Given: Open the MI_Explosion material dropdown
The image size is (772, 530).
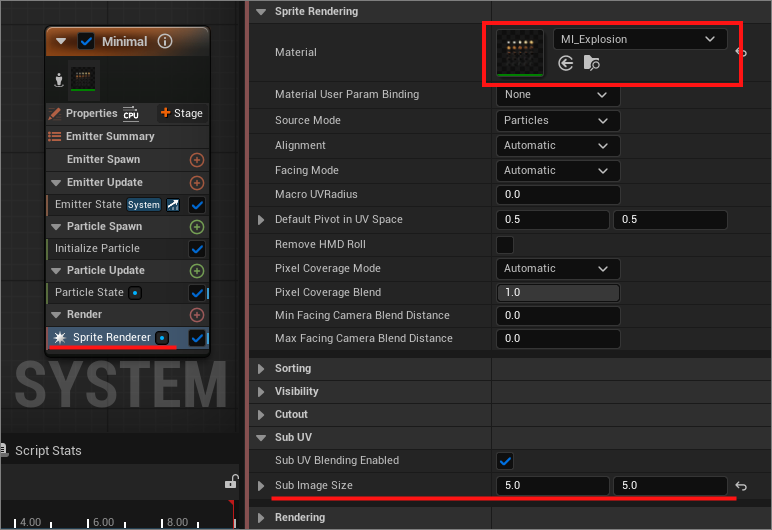Looking at the screenshot, I should coord(638,39).
